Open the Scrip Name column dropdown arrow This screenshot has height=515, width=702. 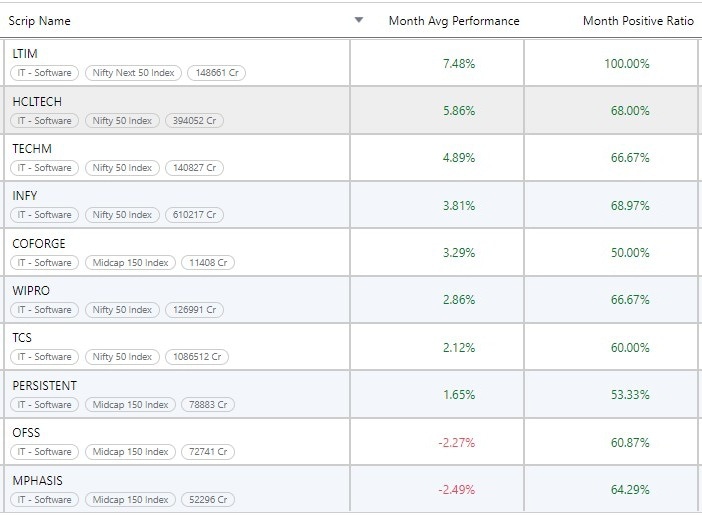(x=359, y=21)
